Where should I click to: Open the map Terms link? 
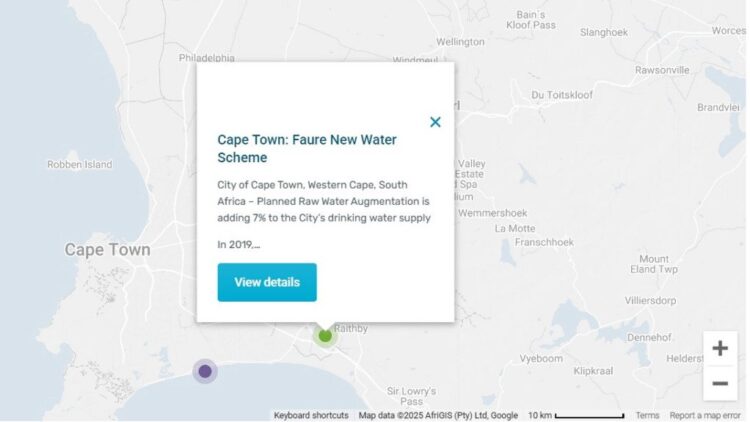pos(647,415)
